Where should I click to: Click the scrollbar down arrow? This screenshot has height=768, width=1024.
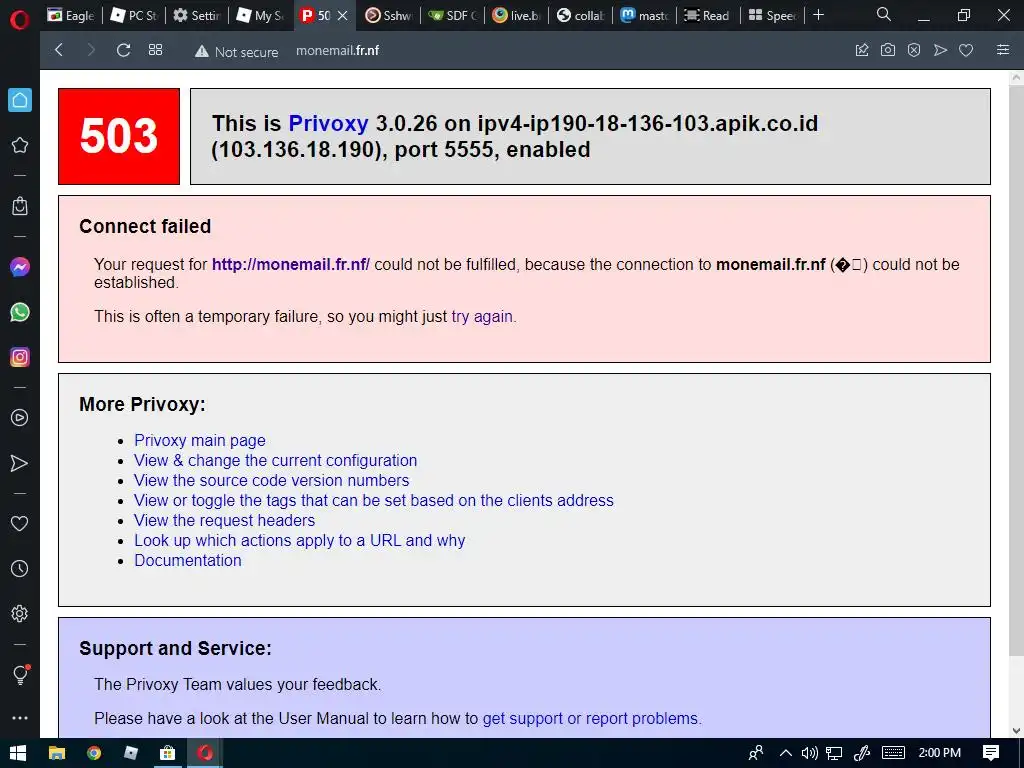click(x=1016, y=731)
